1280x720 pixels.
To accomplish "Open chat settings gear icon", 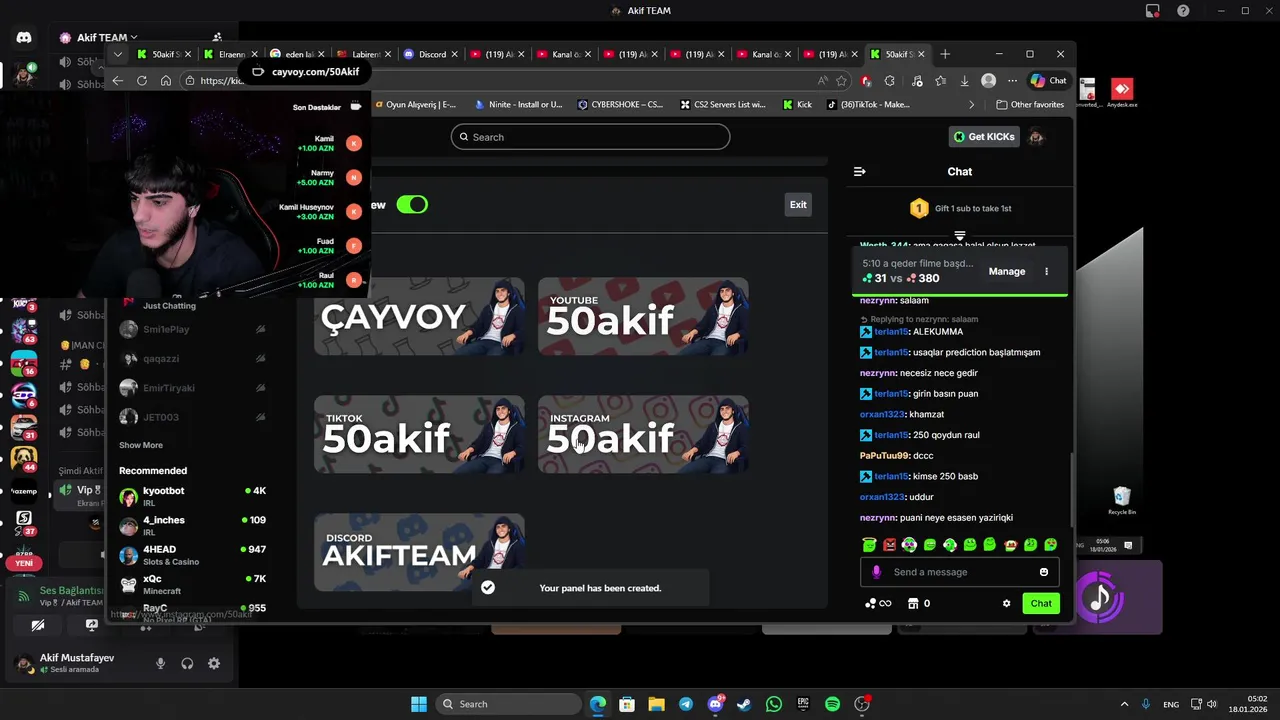I will tap(1006, 603).
